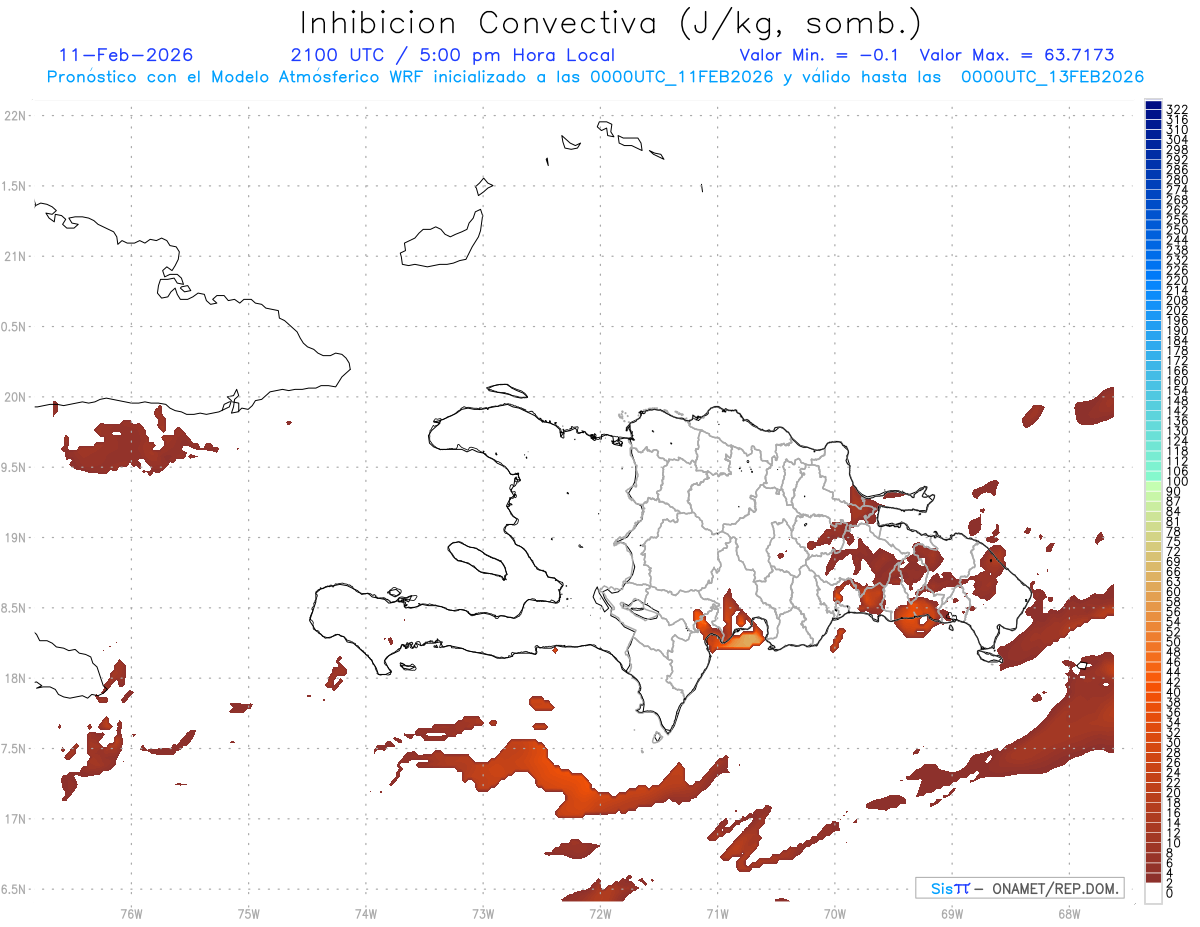Click the 17N latitude label

[x=15, y=819]
